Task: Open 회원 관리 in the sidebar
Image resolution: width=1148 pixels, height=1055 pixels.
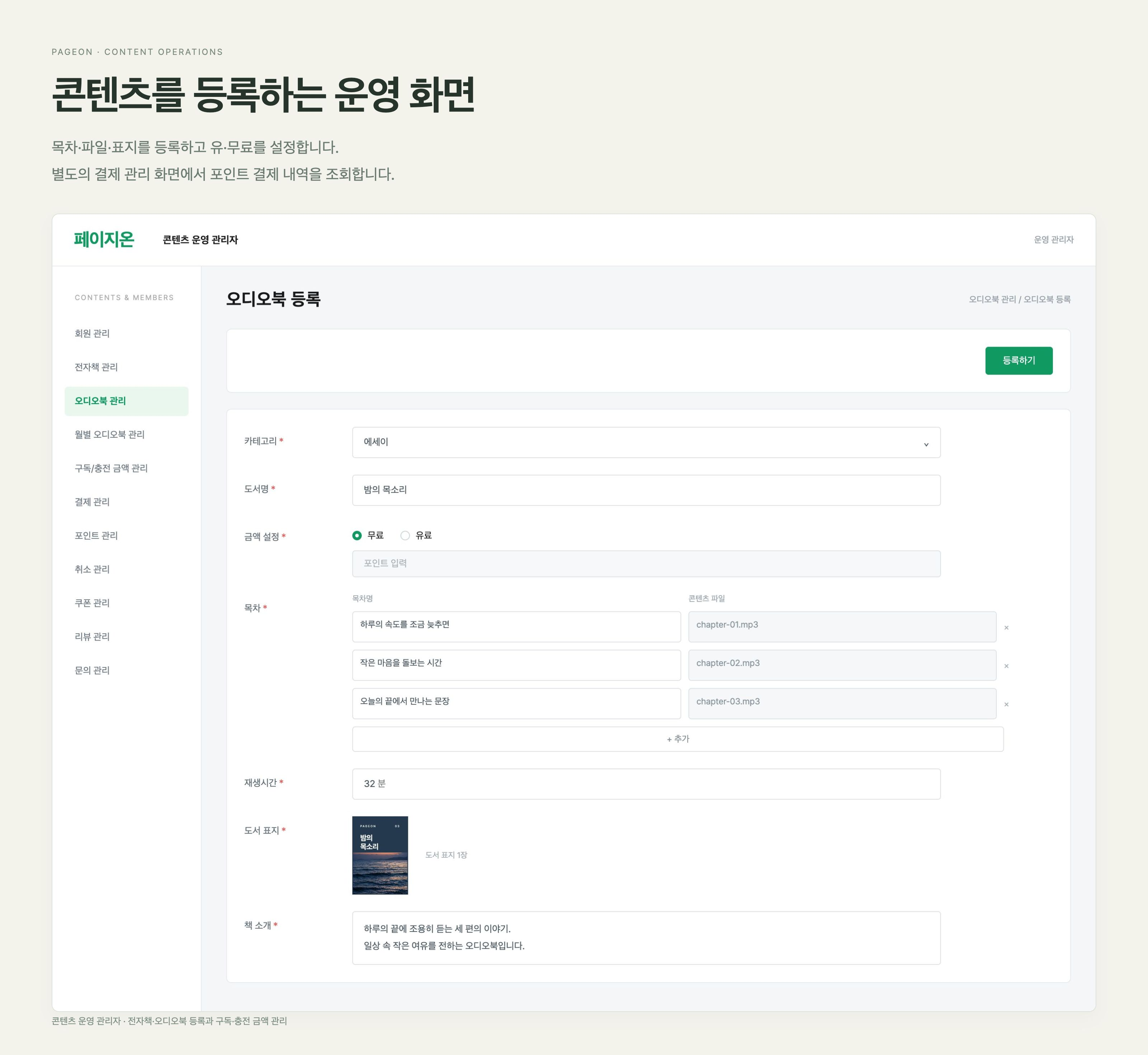Action: click(x=126, y=333)
